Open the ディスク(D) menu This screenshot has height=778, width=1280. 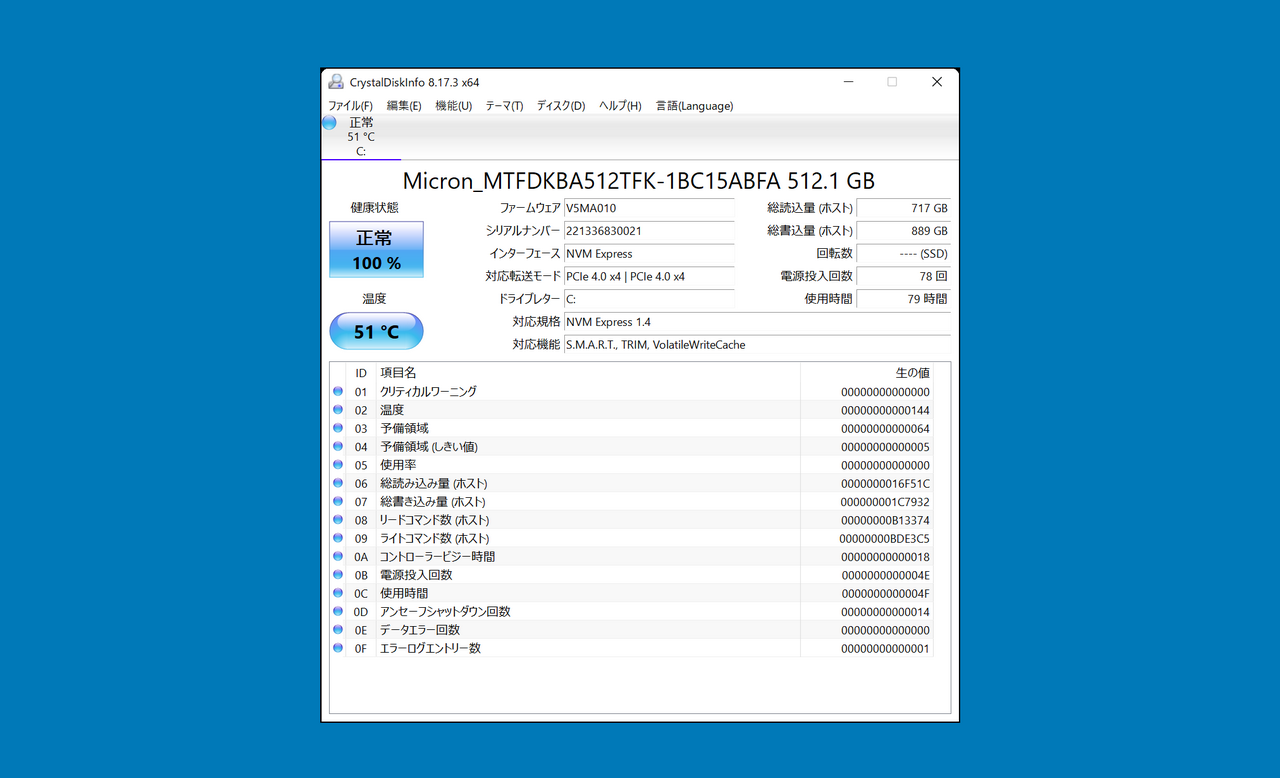(x=561, y=106)
